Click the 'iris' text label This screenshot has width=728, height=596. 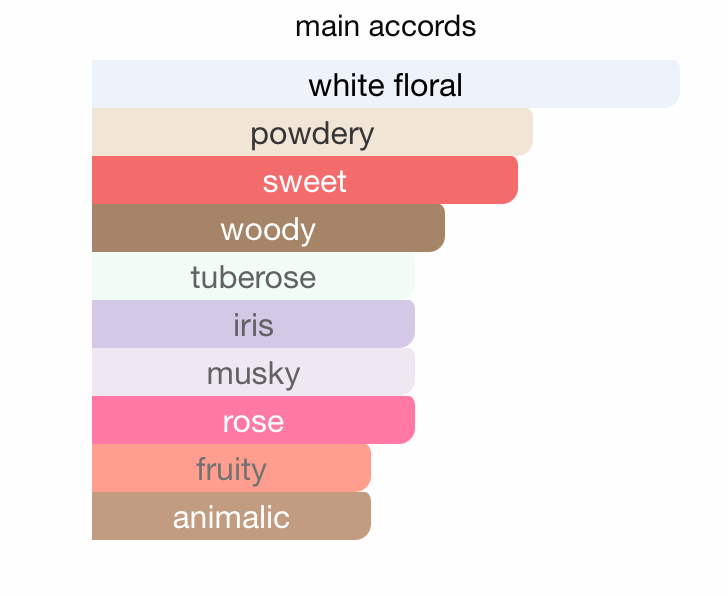tap(254, 325)
